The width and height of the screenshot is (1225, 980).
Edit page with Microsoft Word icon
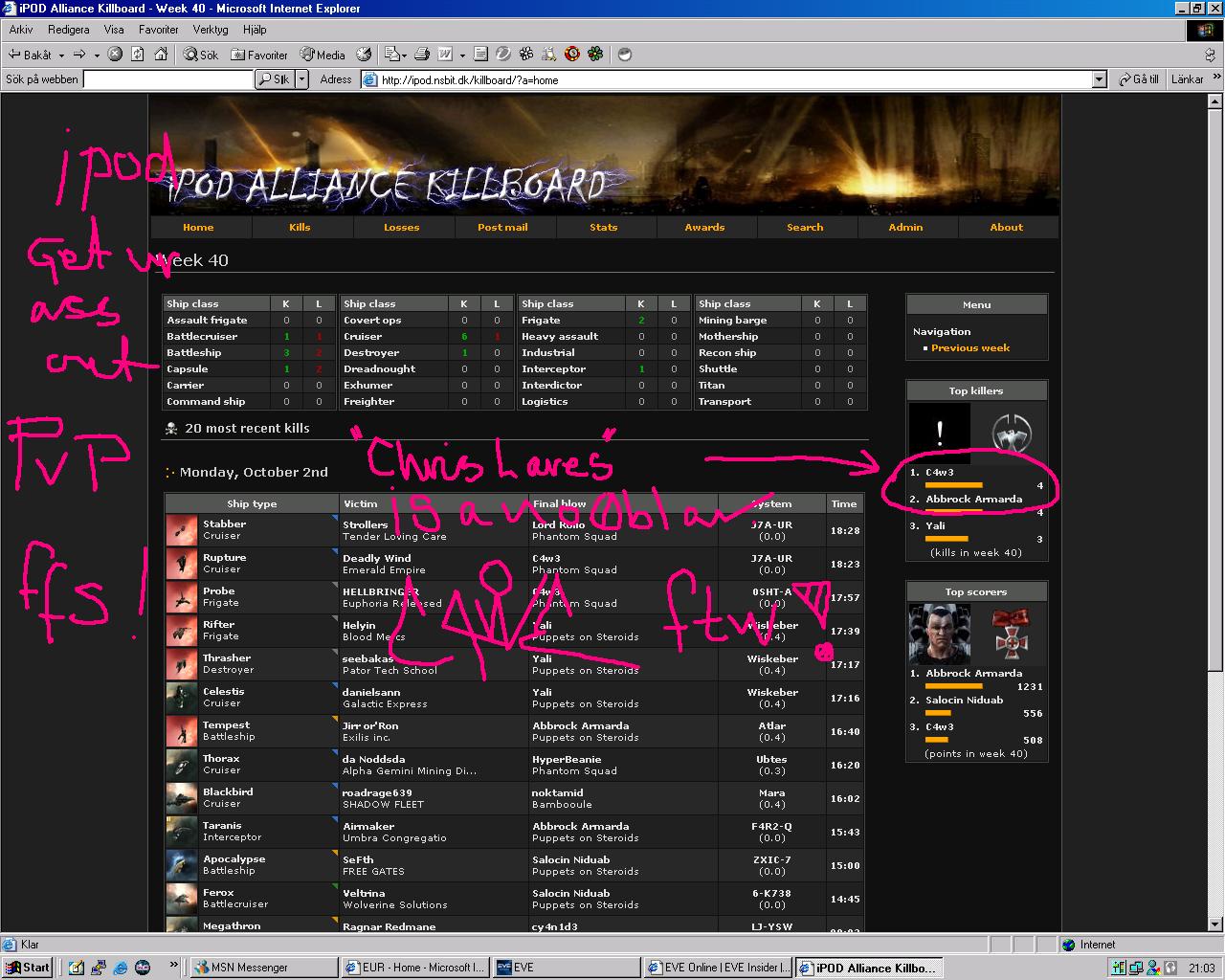coord(446,55)
